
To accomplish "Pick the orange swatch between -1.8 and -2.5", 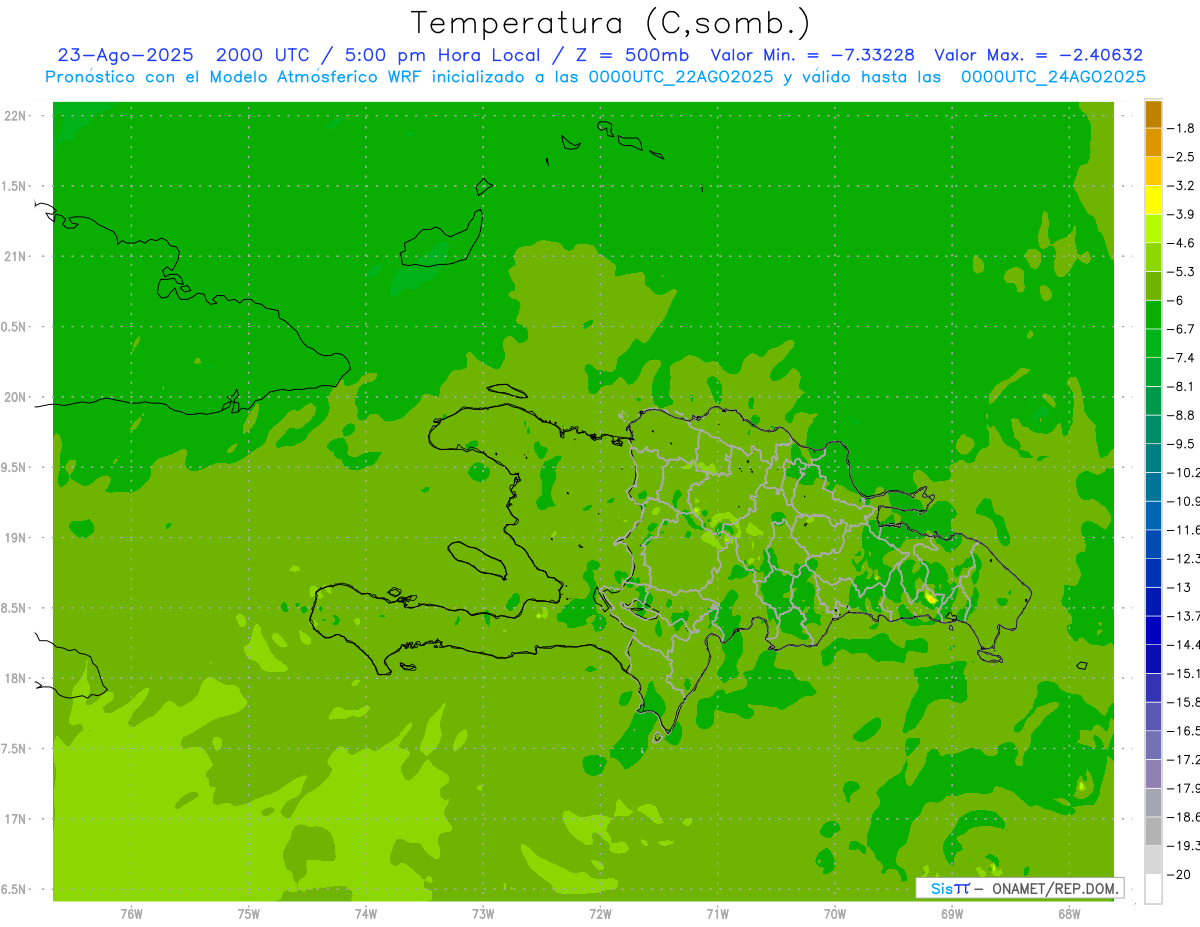I will pos(1153,143).
